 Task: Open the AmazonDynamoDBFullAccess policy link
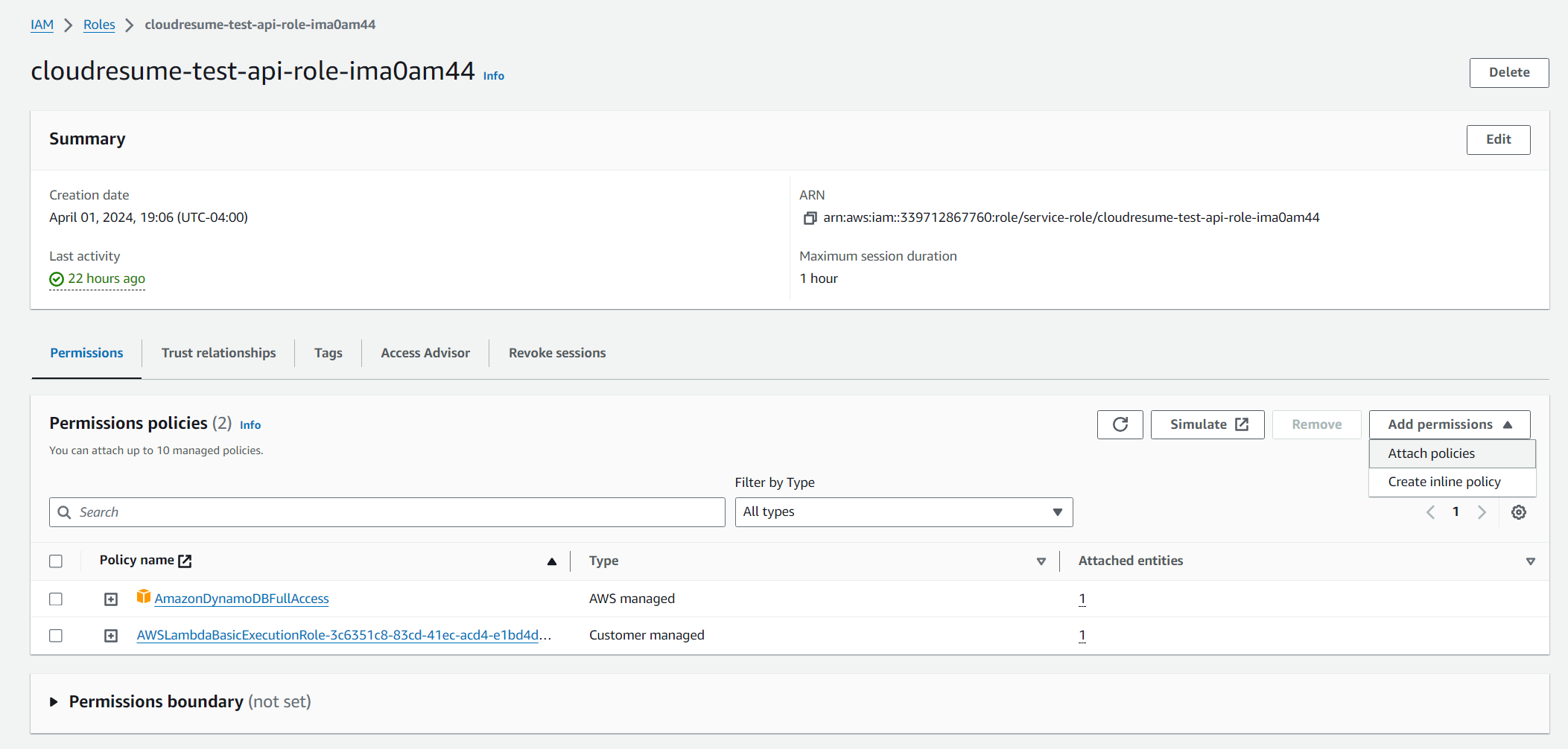click(241, 599)
